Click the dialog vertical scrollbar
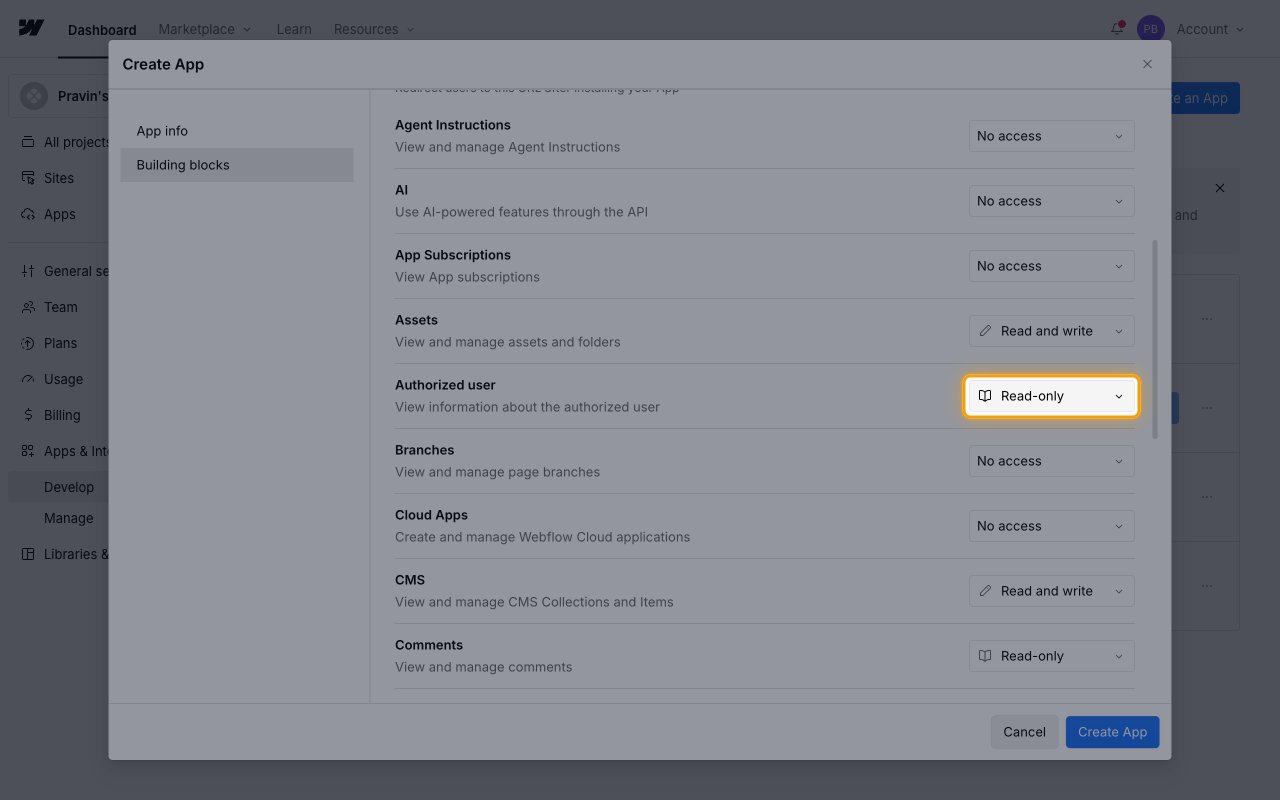This screenshot has height=800, width=1280. tap(1156, 340)
